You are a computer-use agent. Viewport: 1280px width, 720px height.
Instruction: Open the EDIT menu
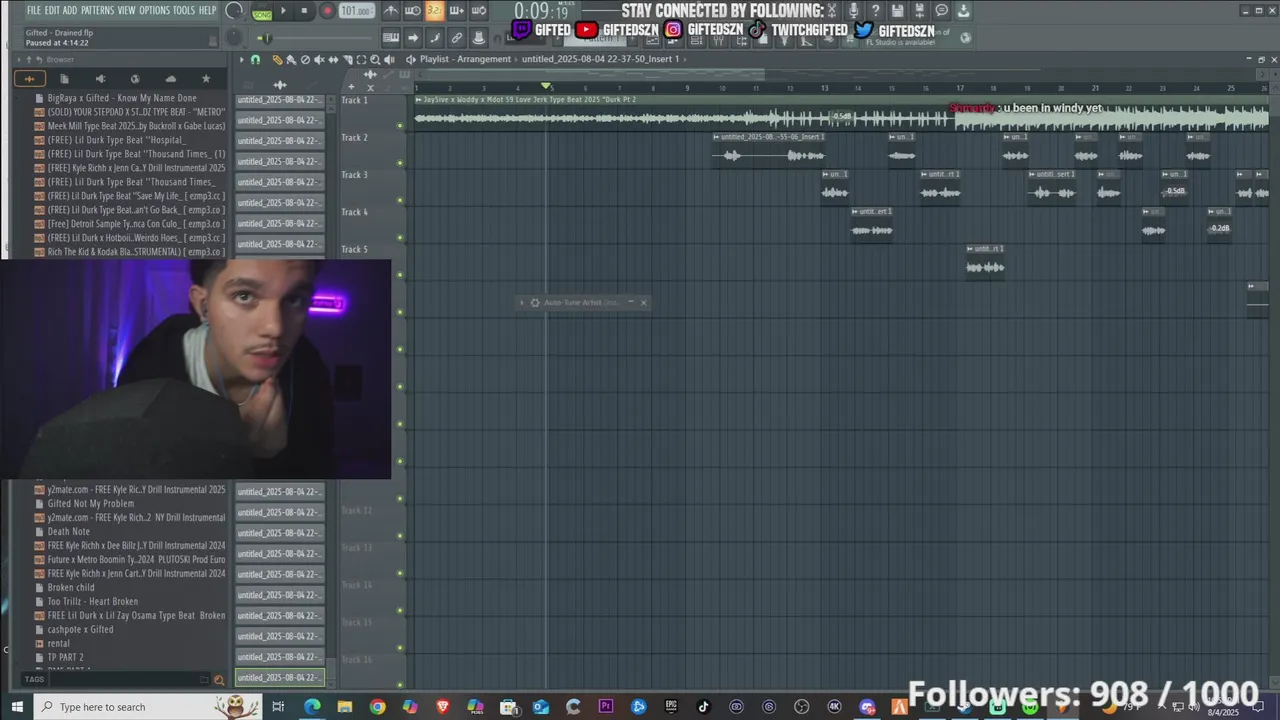coord(52,10)
